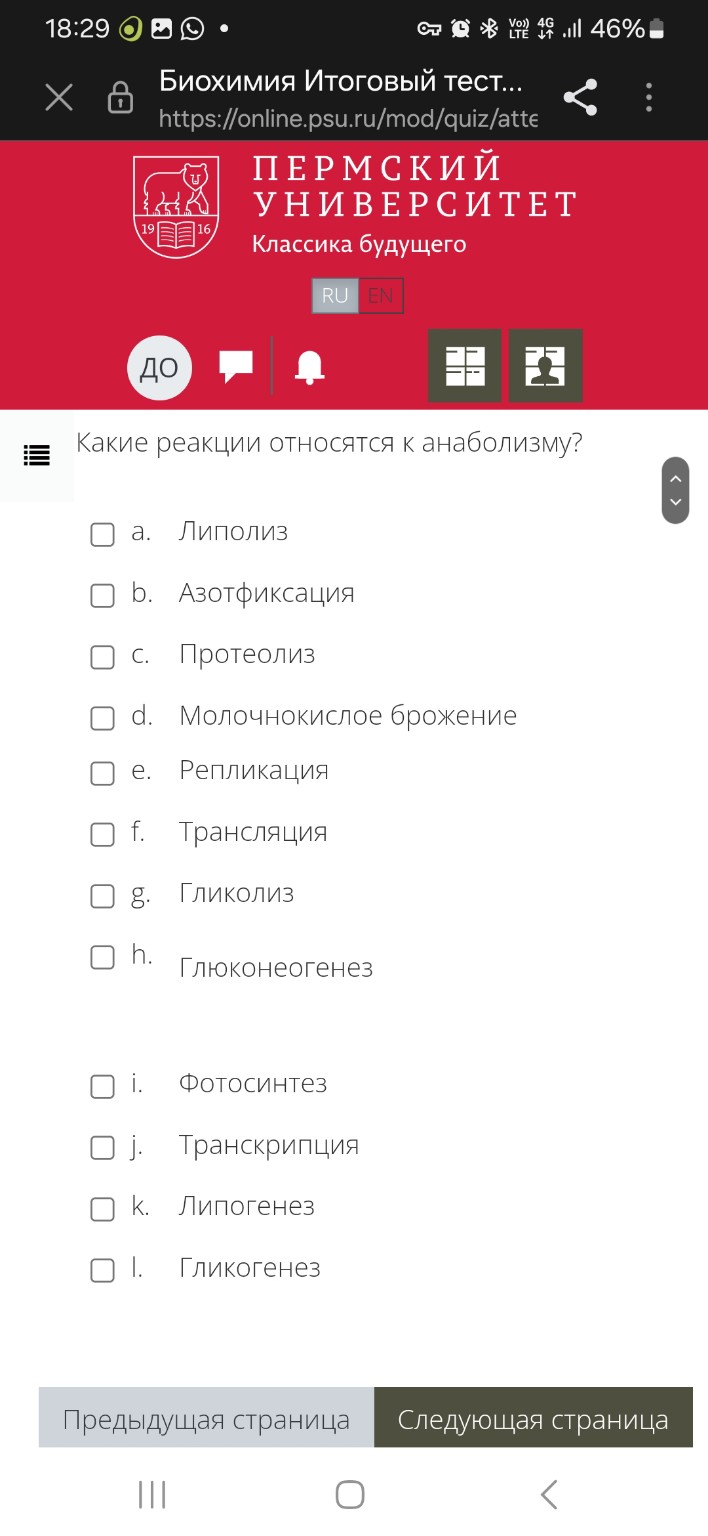This screenshot has width=708, height=1536.
Task: Open the notifications bell icon
Action: 310,366
